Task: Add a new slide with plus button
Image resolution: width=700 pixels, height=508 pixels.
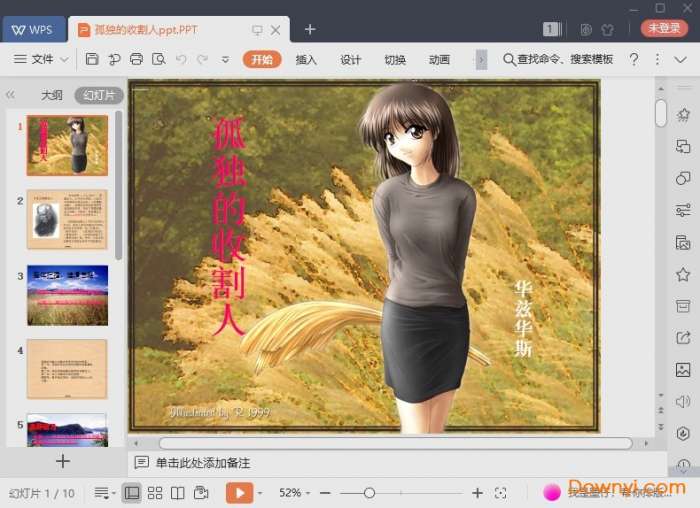Action: pos(63,461)
